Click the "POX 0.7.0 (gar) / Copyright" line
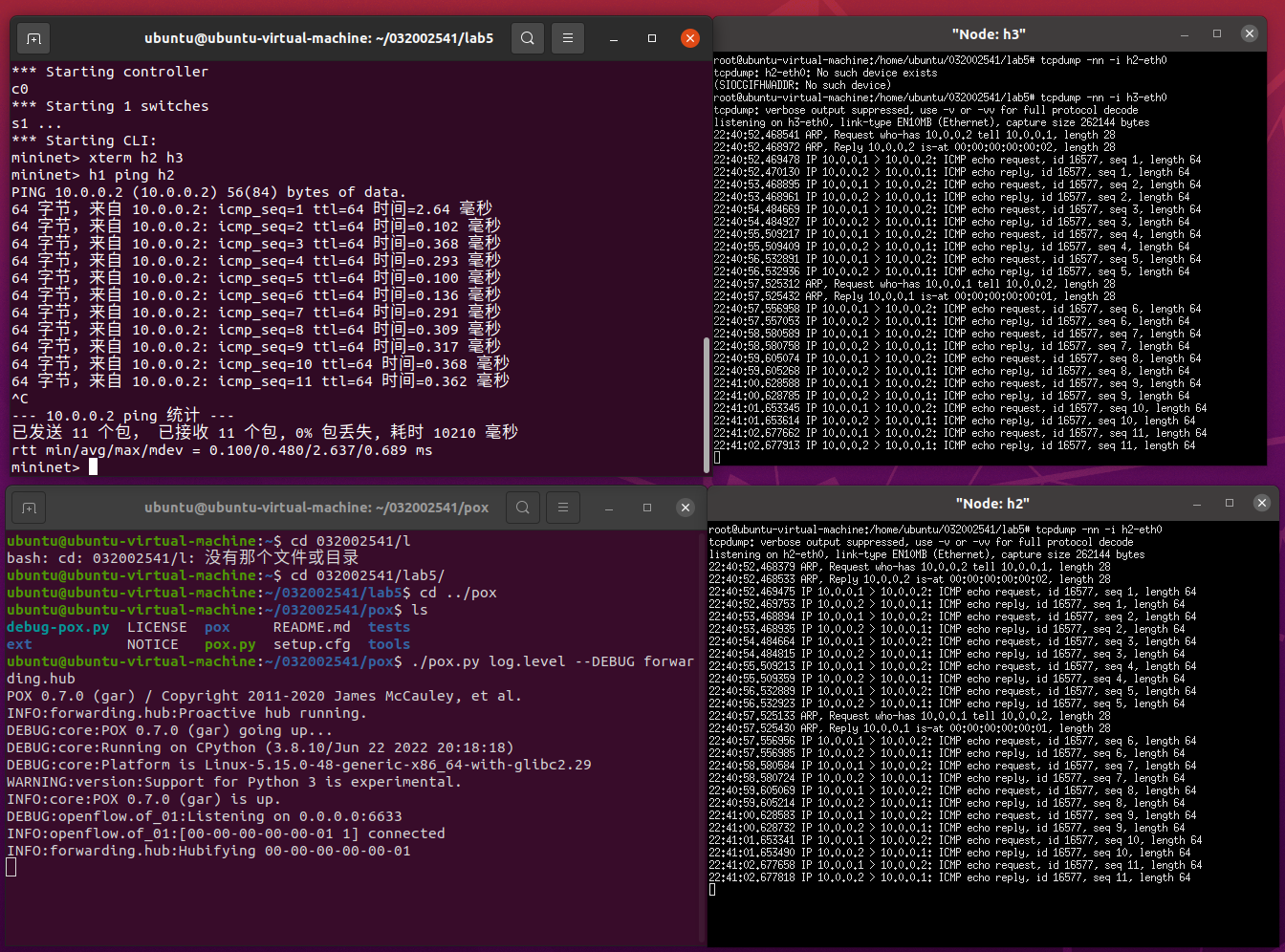Image resolution: width=1285 pixels, height=952 pixels. (x=264, y=696)
